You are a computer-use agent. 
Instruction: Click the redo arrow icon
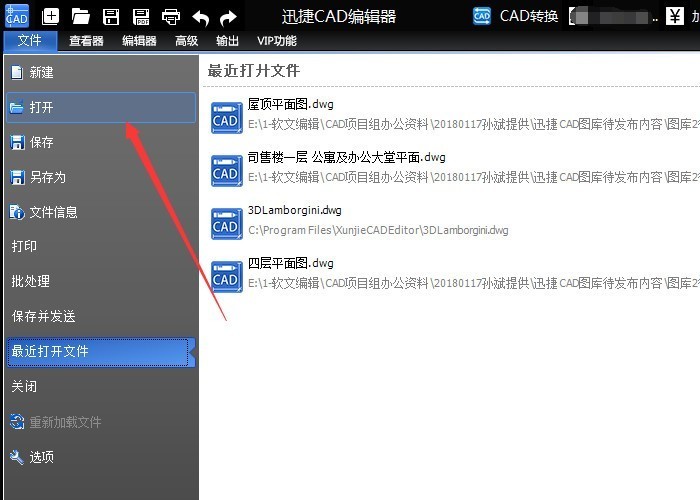point(228,18)
